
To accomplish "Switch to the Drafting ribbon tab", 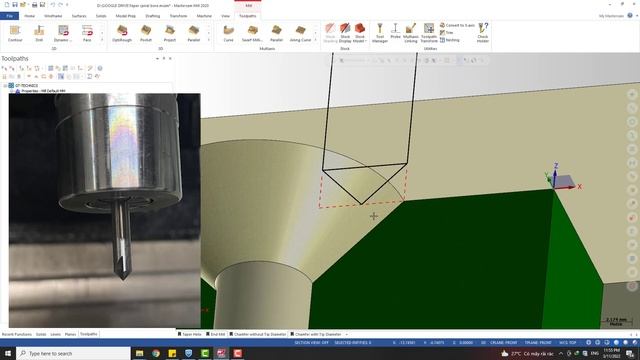I will [153, 16].
